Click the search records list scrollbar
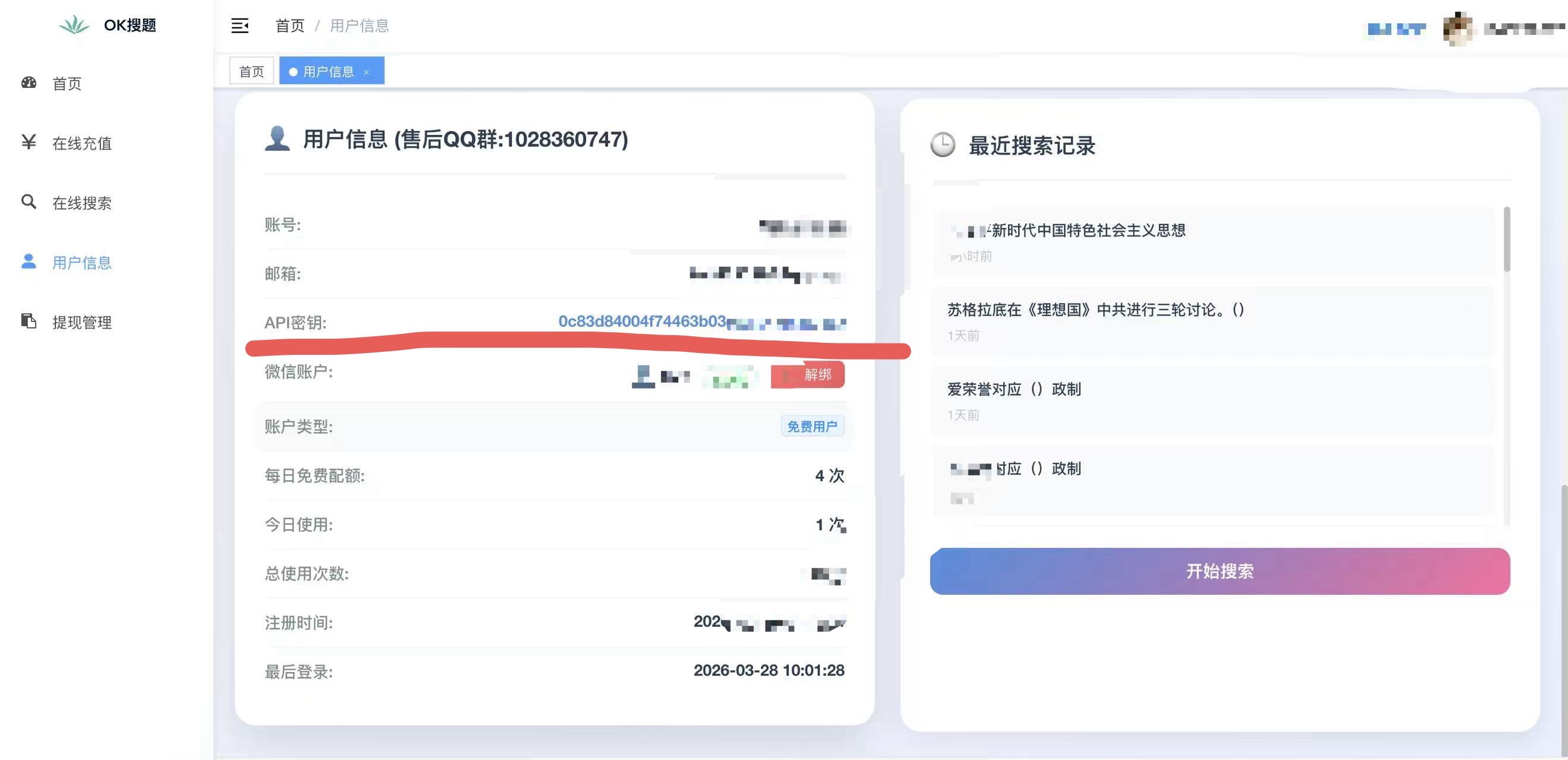Viewport: 1568px width, 760px height. (x=1507, y=239)
